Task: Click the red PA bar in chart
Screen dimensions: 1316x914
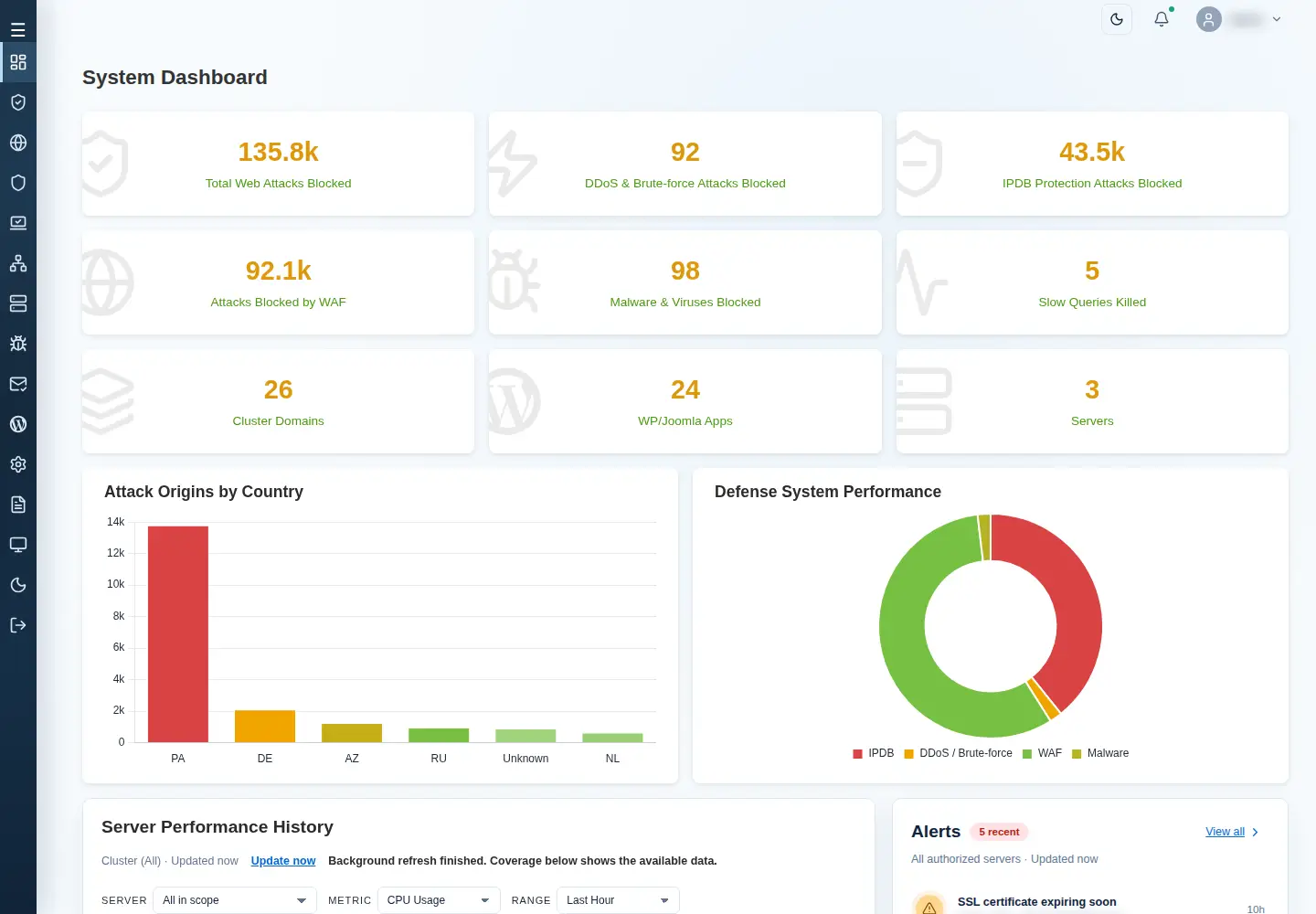Action: [x=178, y=634]
